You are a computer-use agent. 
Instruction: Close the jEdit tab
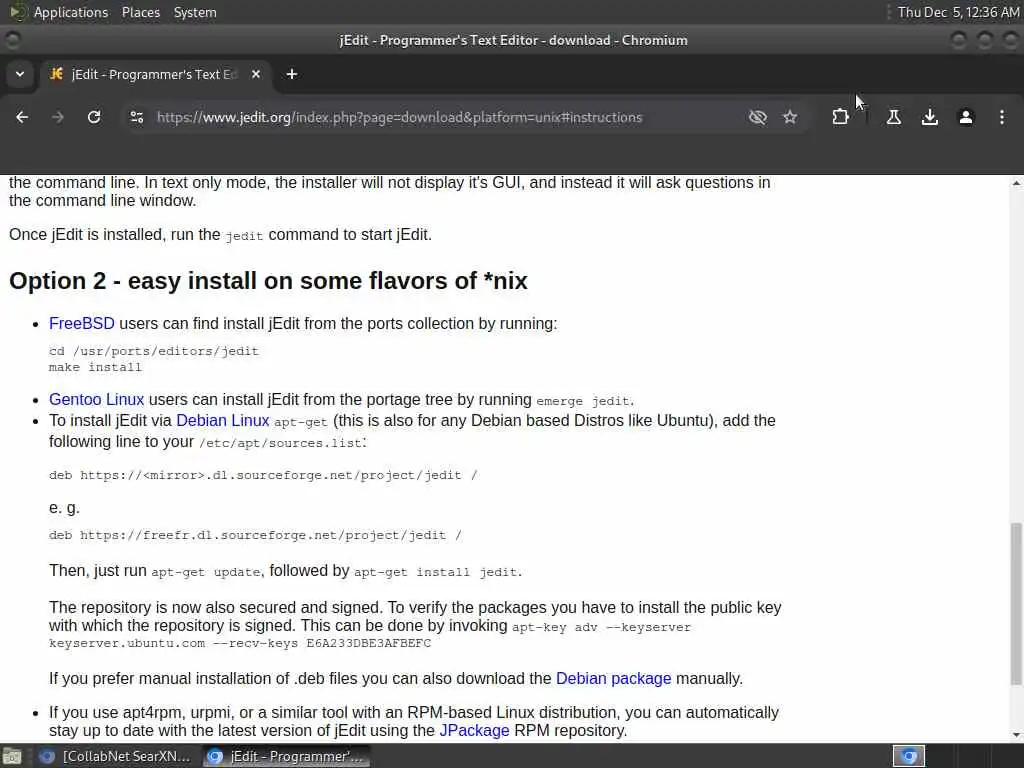[x=256, y=74]
